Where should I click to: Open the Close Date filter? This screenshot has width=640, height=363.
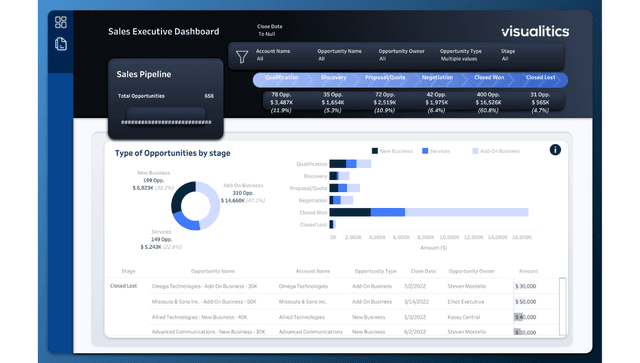270,30
